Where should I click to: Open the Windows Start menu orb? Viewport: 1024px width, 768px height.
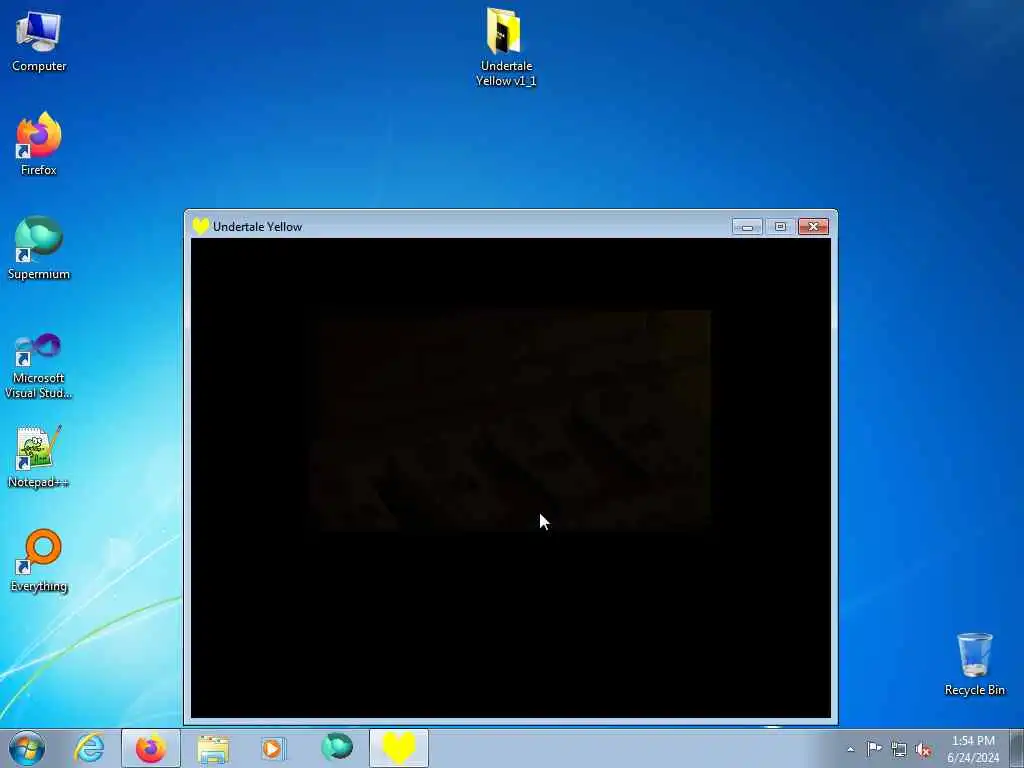[27, 748]
